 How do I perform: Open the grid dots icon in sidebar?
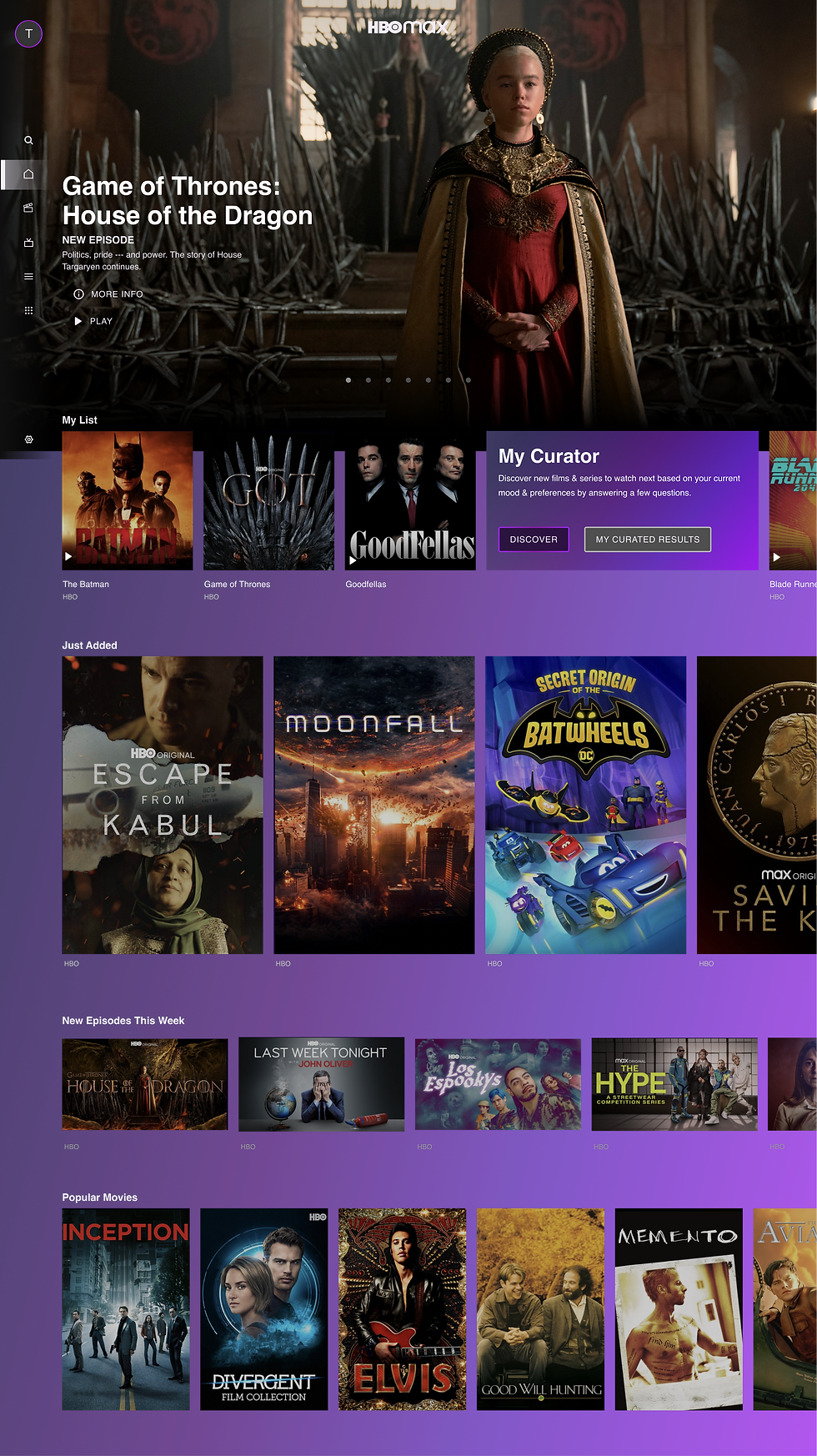pyautogui.click(x=28, y=310)
